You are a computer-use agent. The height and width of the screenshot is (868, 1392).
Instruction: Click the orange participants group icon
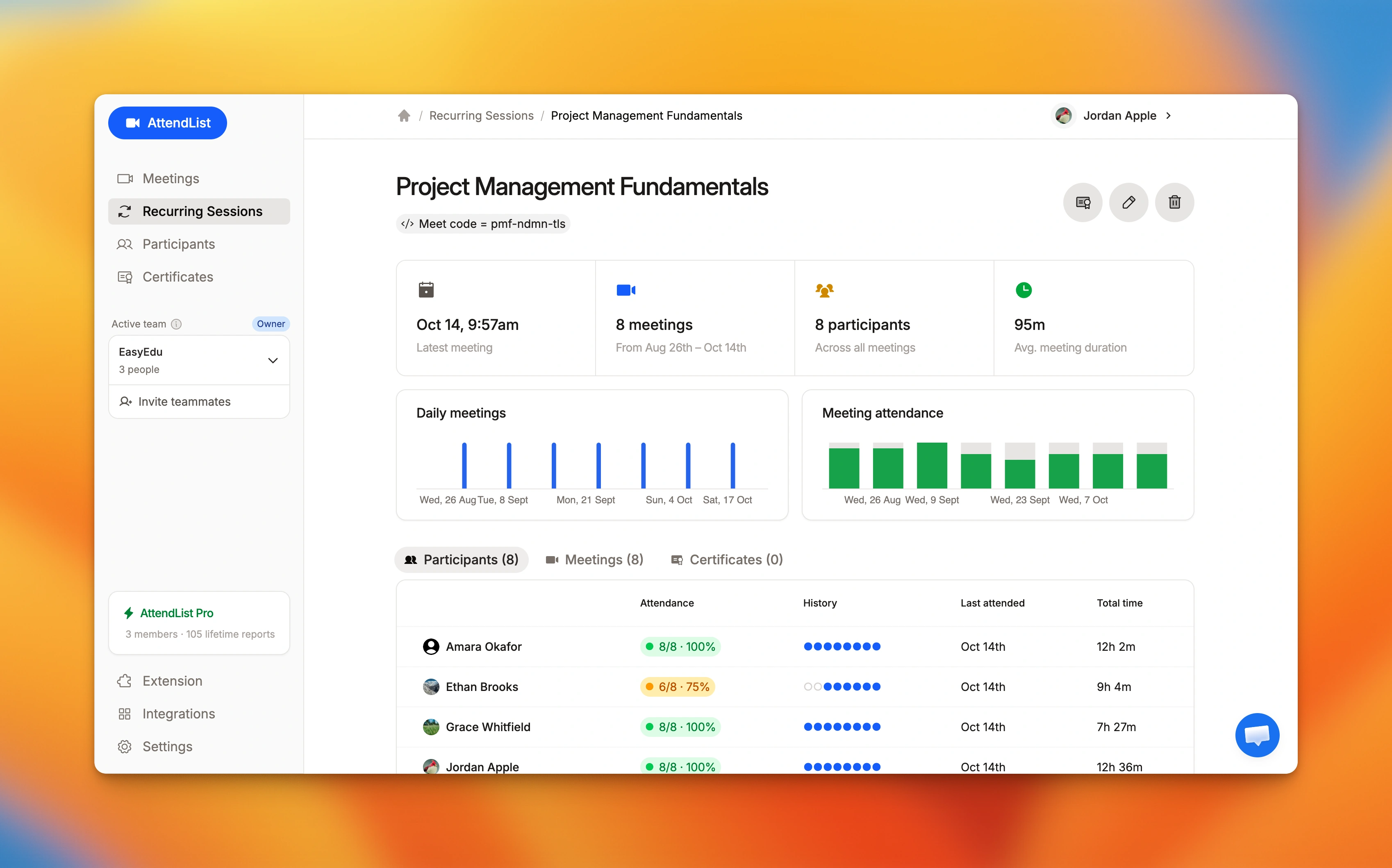coord(824,290)
